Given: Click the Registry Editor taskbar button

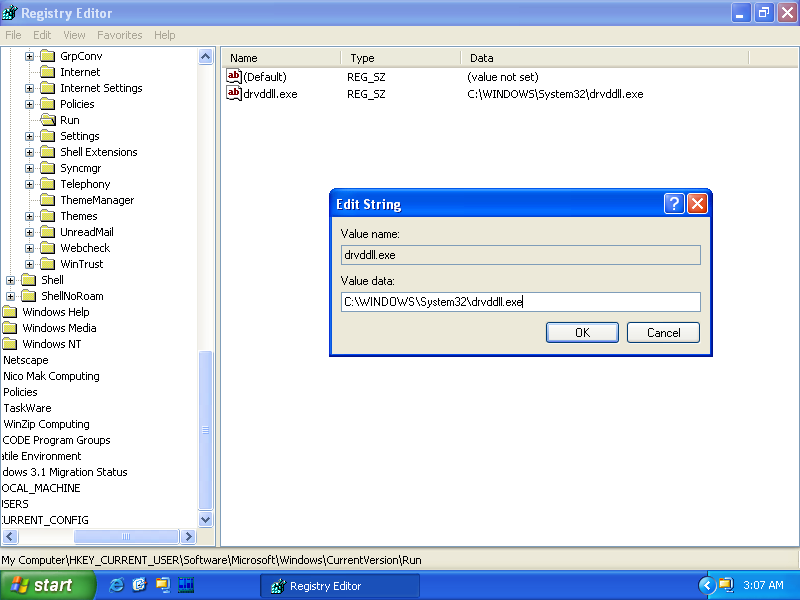Looking at the screenshot, I should [x=340, y=586].
